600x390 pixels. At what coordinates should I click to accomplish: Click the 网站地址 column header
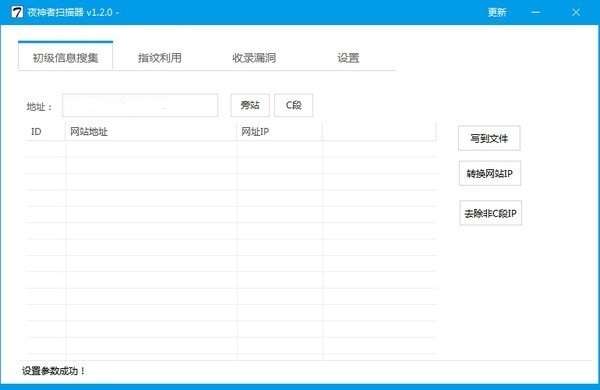click(151, 132)
